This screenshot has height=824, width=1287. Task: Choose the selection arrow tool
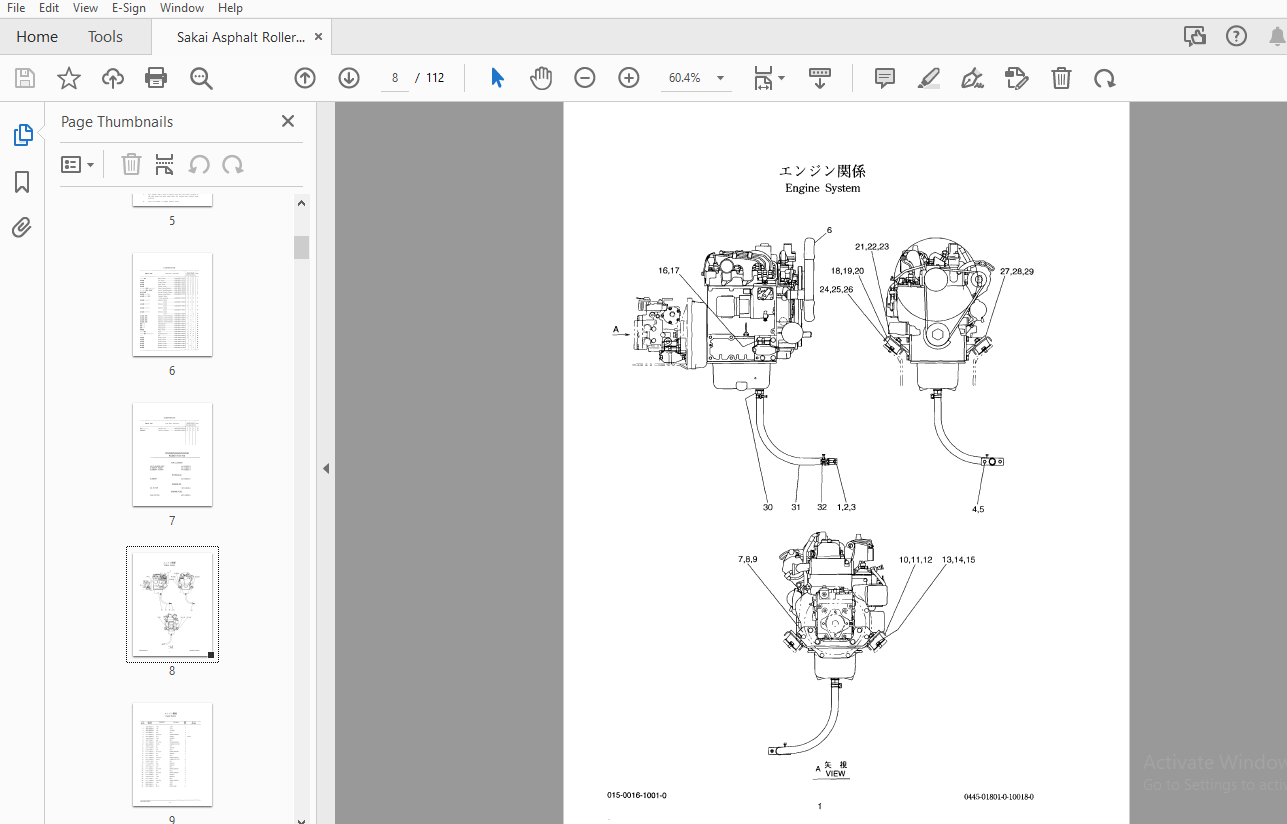pos(497,78)
